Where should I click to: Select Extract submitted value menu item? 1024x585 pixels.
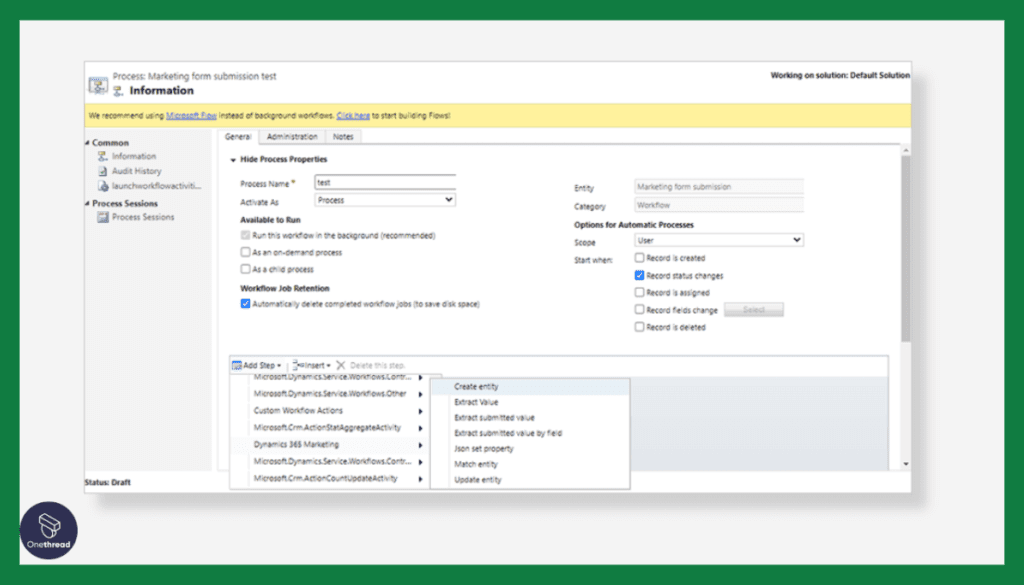click(x=530, y=418)
